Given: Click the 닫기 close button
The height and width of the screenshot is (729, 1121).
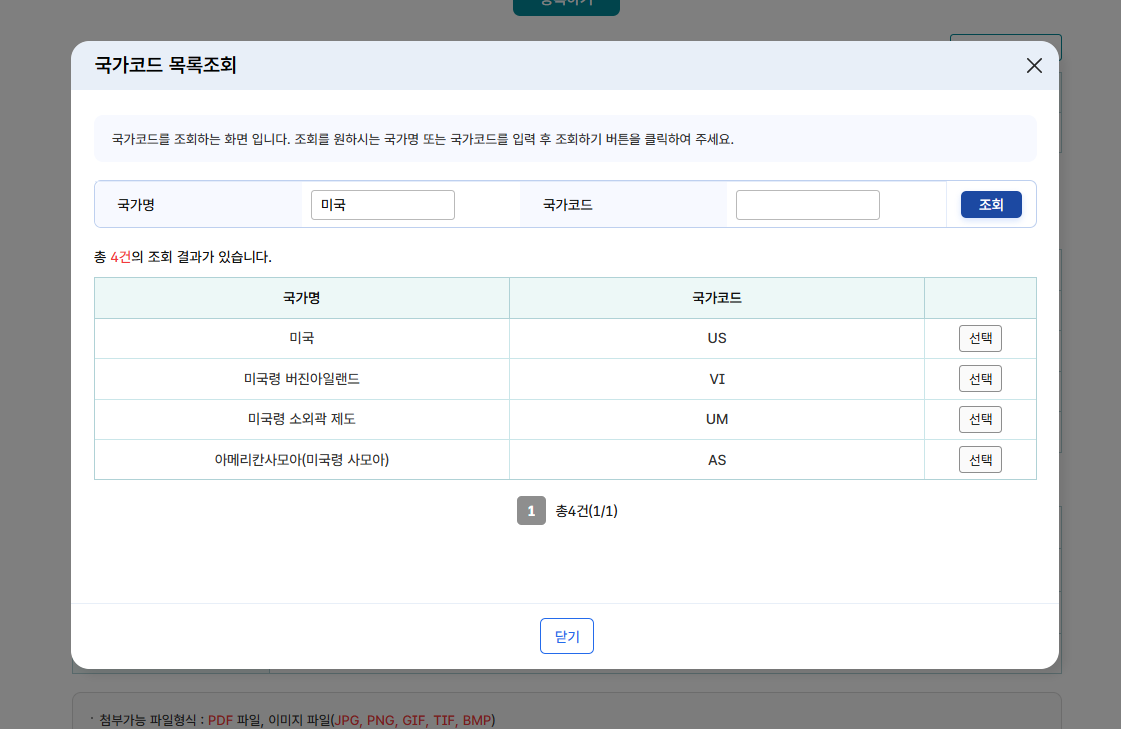Looking at the screenshot, I should click(x=566, y=635).
